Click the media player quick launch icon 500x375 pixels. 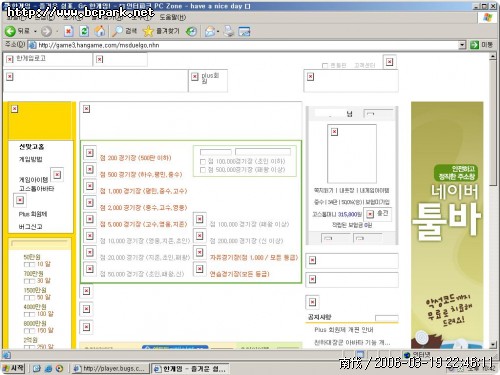click(x=60, y=368)
